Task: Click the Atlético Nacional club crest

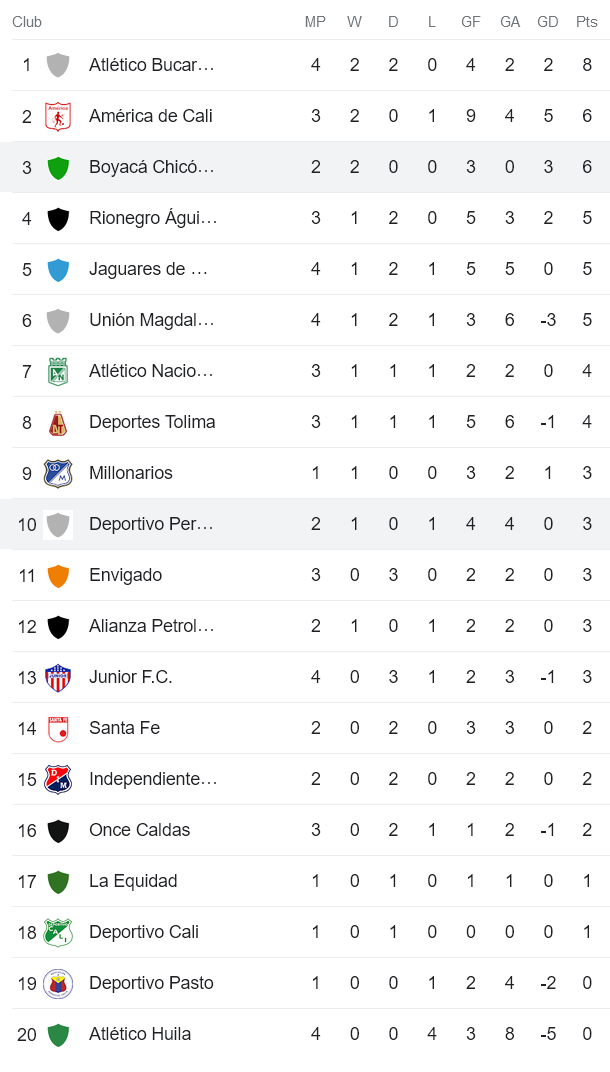Action: pyautogui.click(x=58, y=371)
